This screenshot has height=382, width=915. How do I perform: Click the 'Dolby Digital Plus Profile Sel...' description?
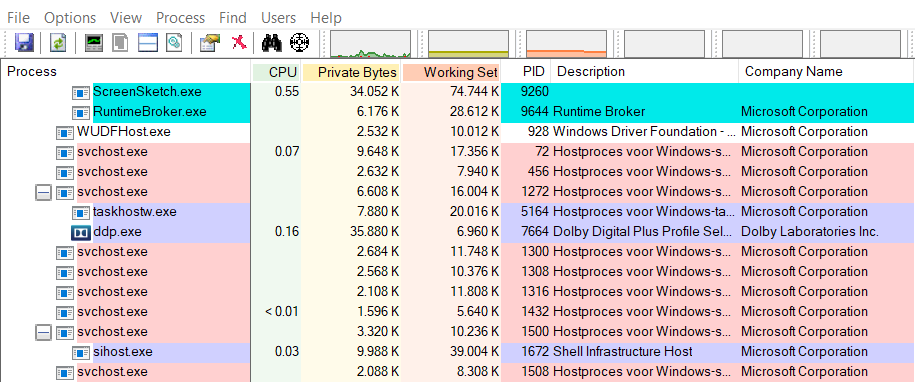coord(642,232)
